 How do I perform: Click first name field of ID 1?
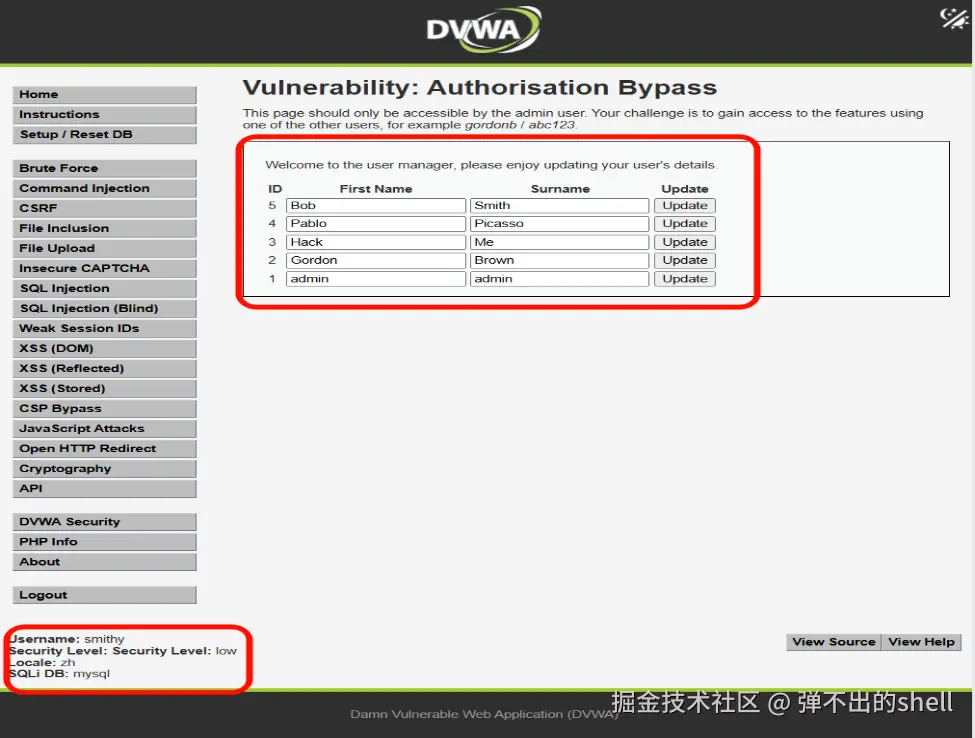(376, 279)
